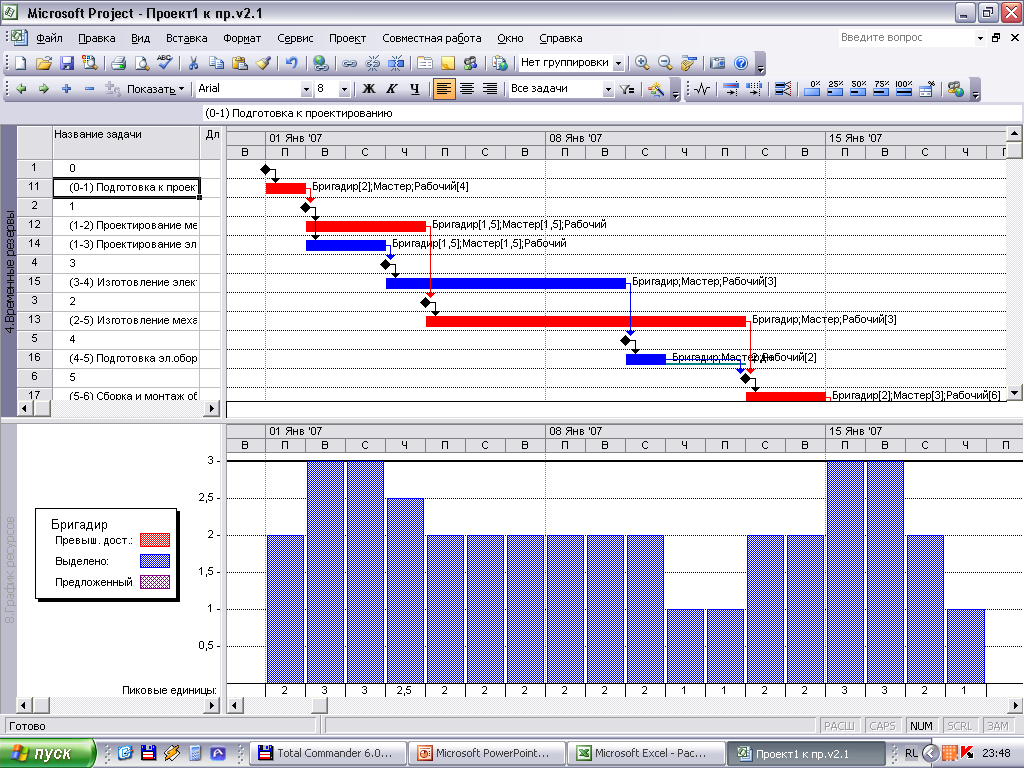Enable center text alignment
The width and height of the screenshot is (1024, 768).
(x=467, y=89)
